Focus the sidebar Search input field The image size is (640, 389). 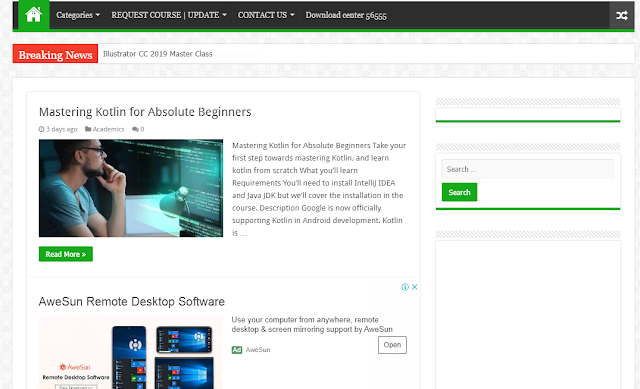[x=528, y=169]
